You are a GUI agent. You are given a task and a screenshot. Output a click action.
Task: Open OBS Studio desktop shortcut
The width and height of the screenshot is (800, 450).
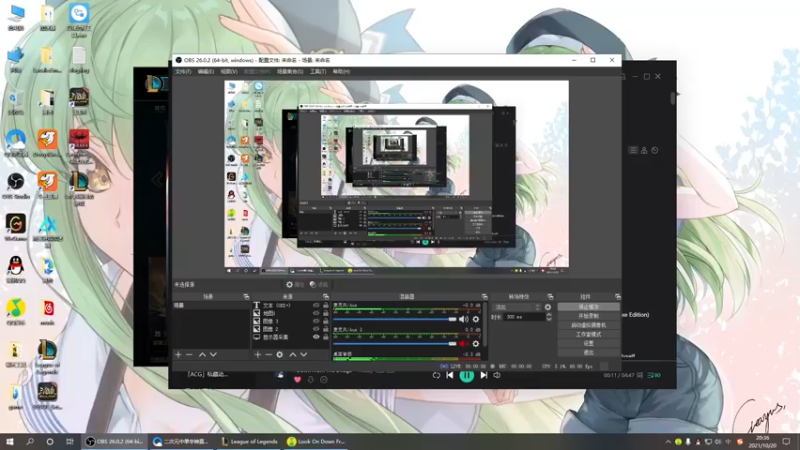(x=16, y=186)
